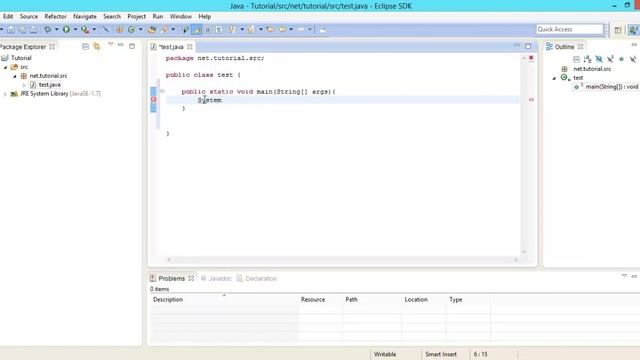The image size is (640, 360).
Task: Click the New Java Class icon
Action: click(131, 29)
